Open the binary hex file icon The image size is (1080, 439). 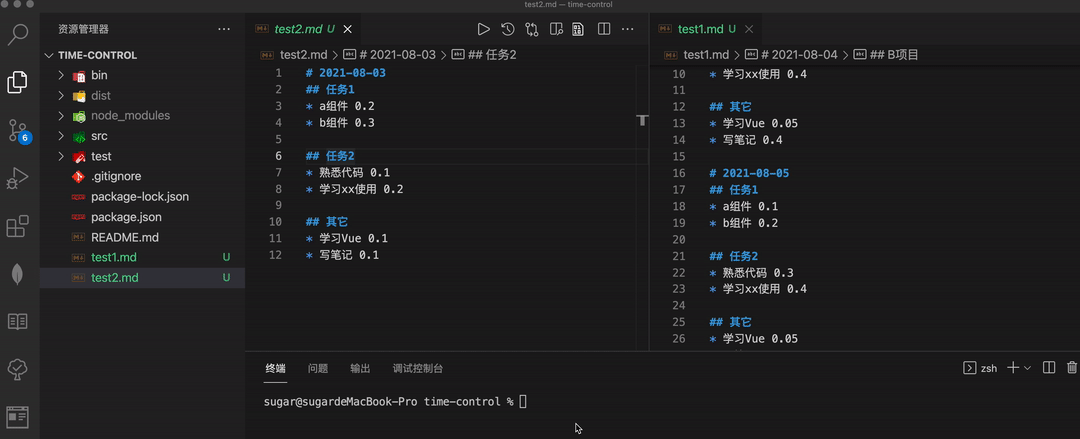coord(579,29)
